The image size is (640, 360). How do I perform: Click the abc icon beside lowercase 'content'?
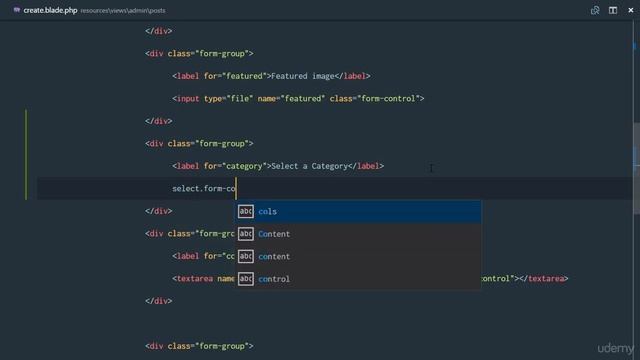(x=246, y=256)
